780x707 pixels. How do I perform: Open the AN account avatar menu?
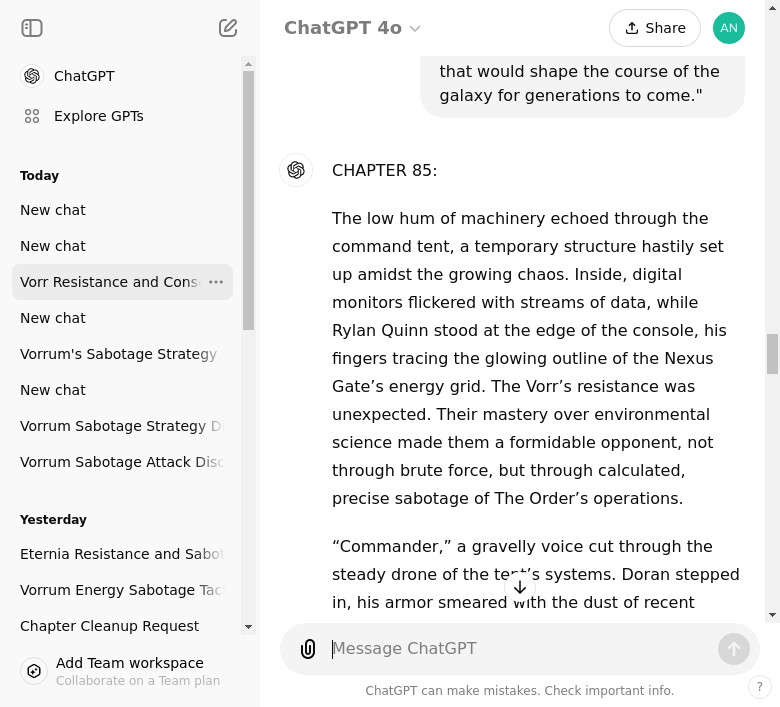pyautogui.click(x=729, y=28)
